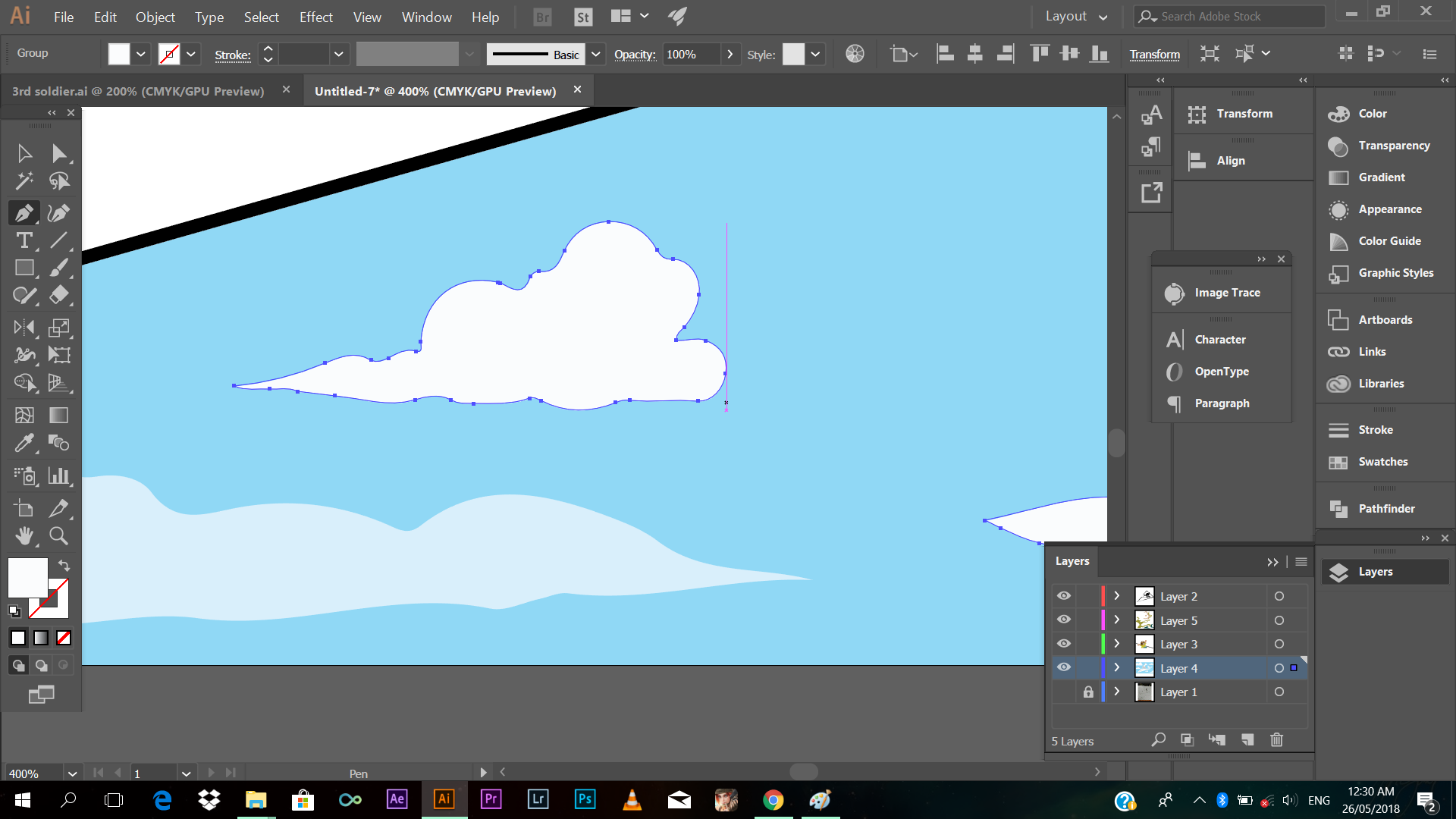
Task: Expand Layer 2 contents
Action: coord(1117,596)
